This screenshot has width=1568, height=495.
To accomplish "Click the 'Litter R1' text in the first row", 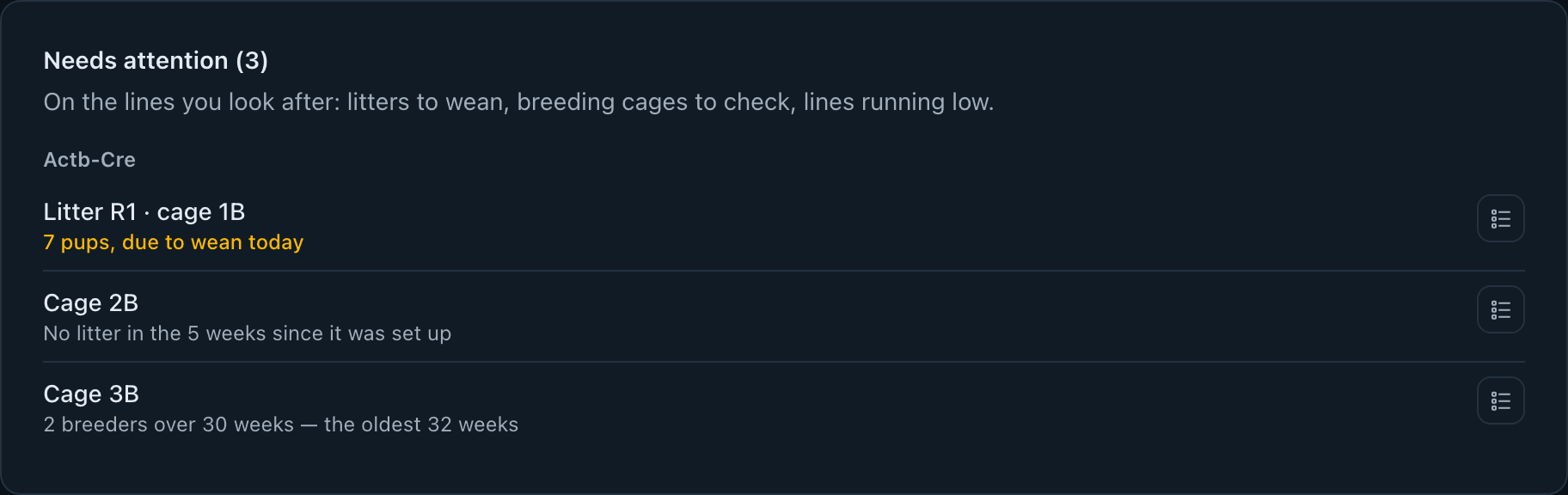I will (x=90, y=211).
